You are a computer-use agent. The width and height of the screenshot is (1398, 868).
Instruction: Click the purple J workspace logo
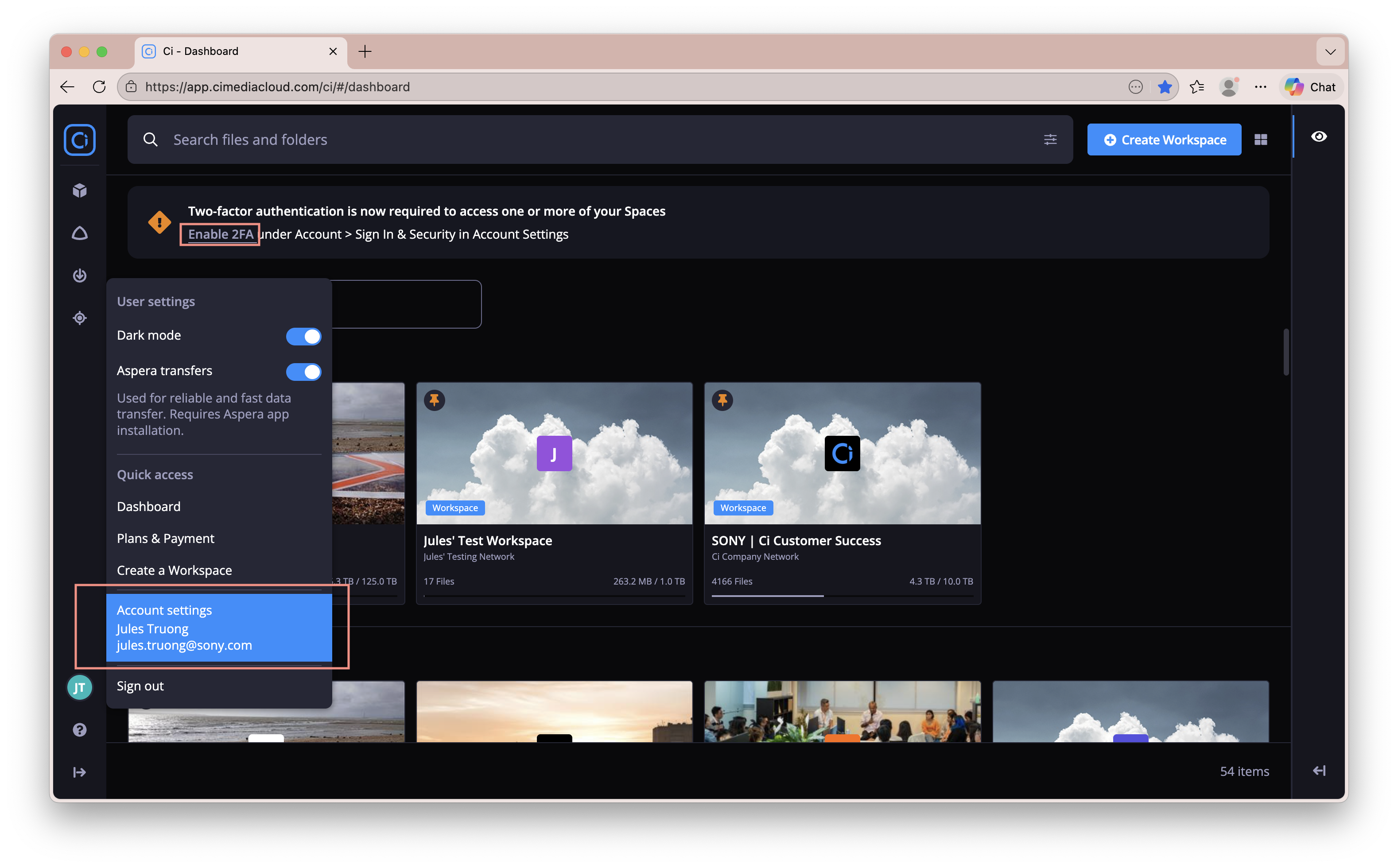coord(554,453)
